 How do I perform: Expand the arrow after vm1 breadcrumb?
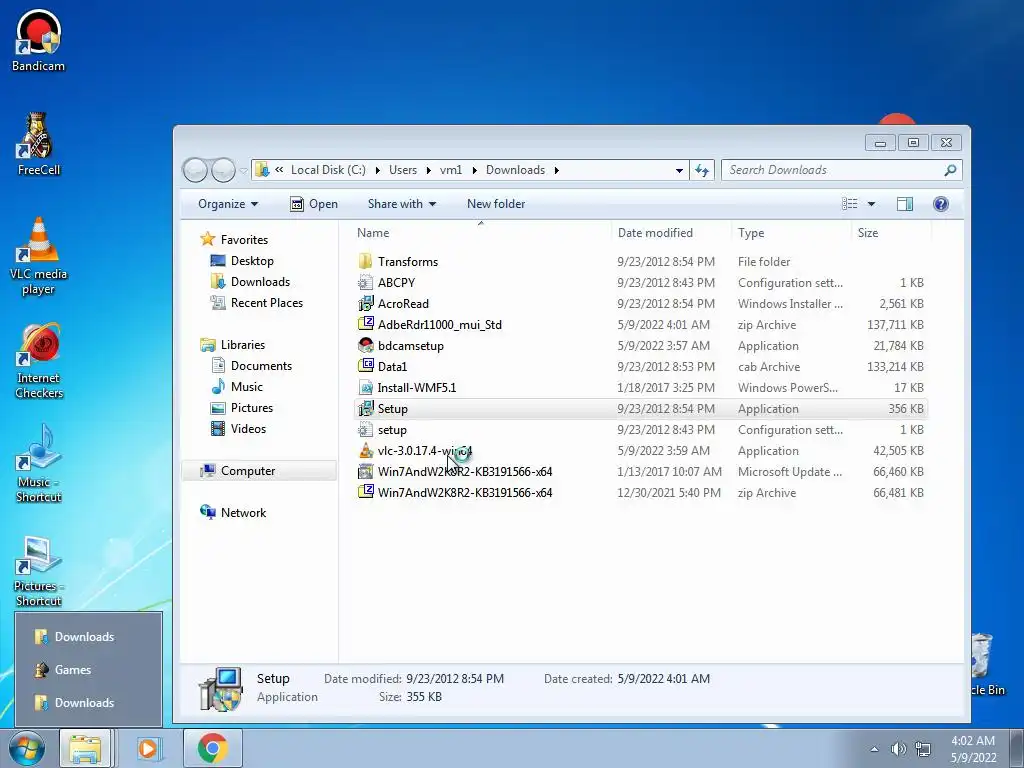coord(474,170)
